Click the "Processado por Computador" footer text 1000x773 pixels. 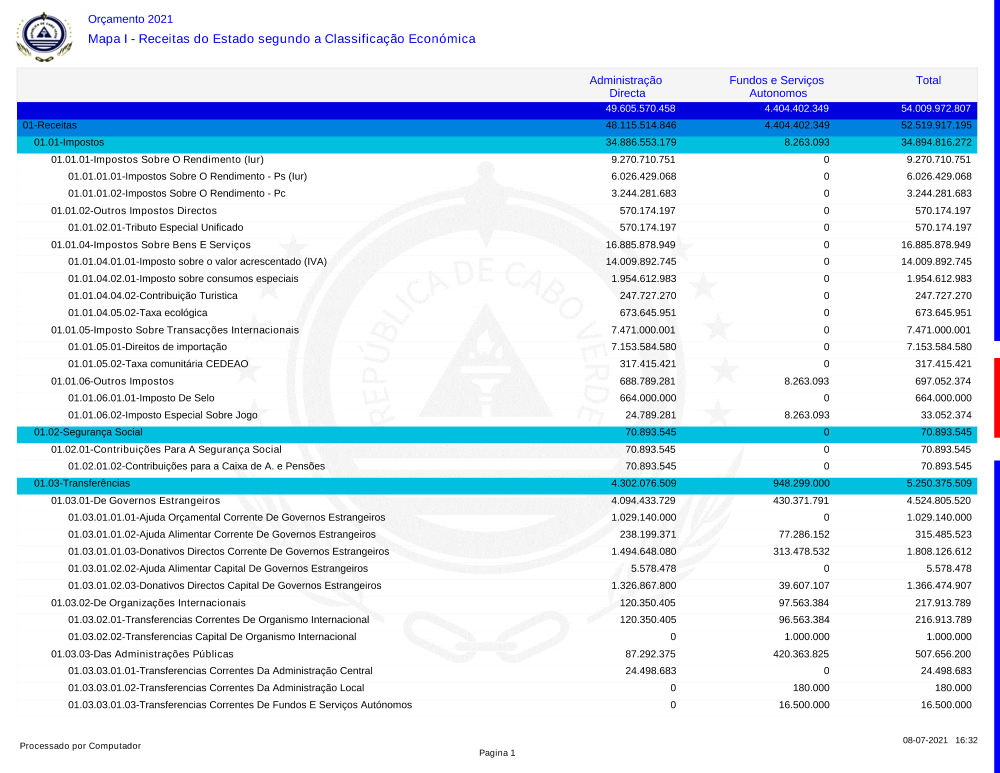[80, 746]
